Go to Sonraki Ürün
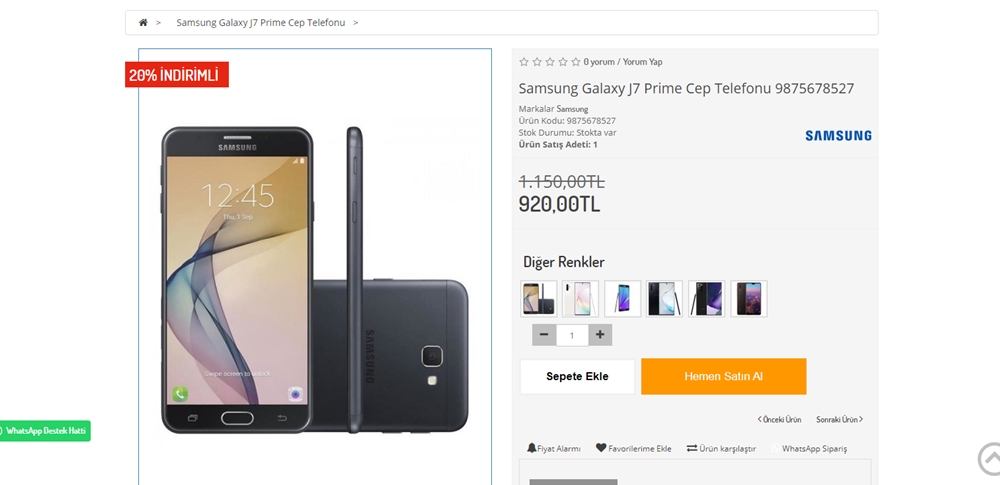 839,419
